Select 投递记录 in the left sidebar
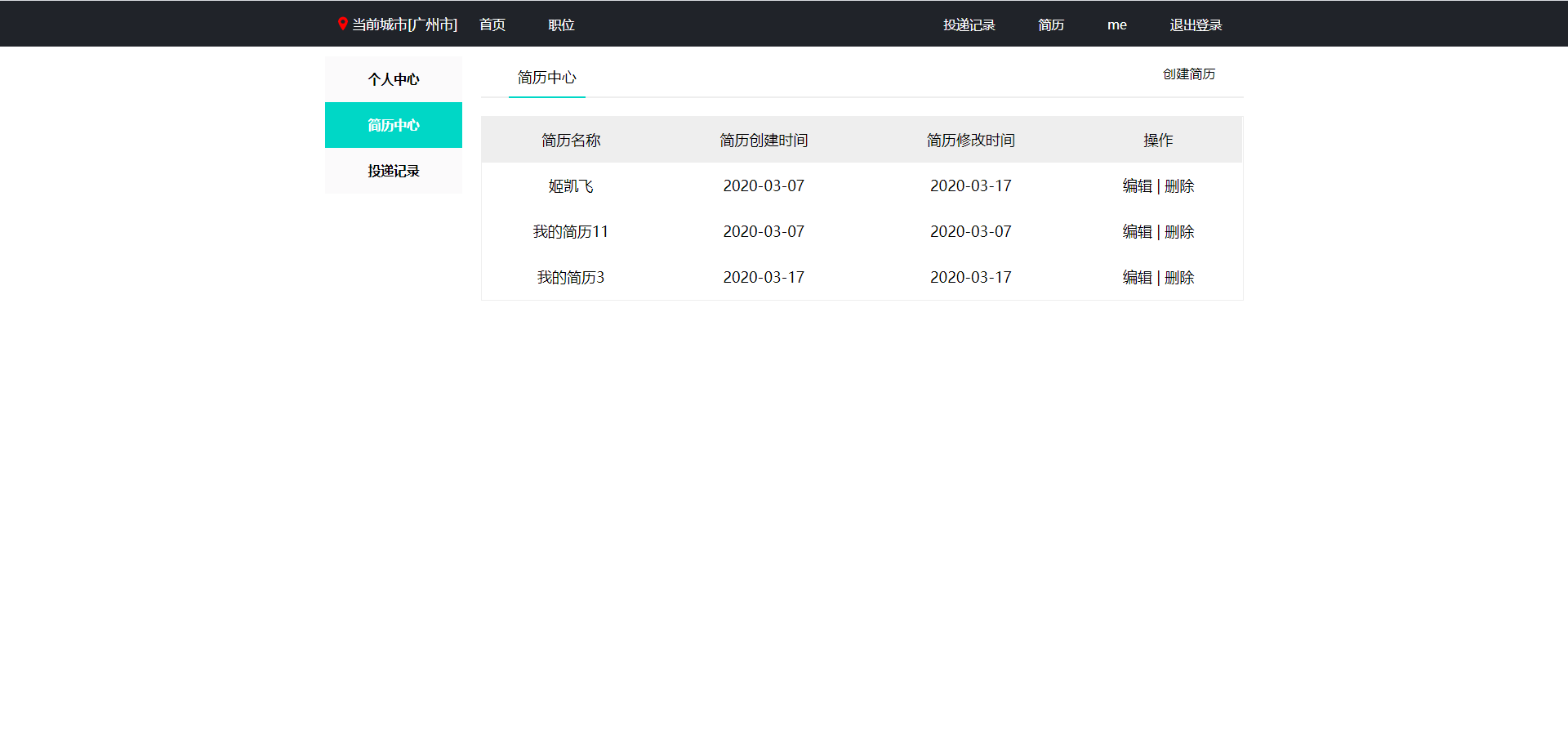 tap(394, 171)
